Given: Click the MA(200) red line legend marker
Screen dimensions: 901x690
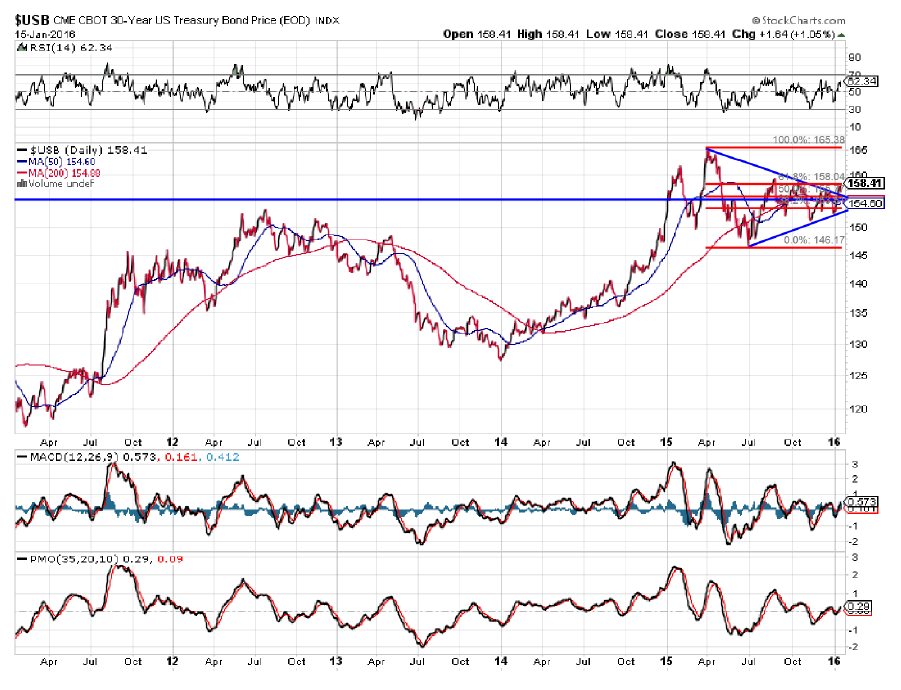Looking at the screenshot, I should 22,173.
